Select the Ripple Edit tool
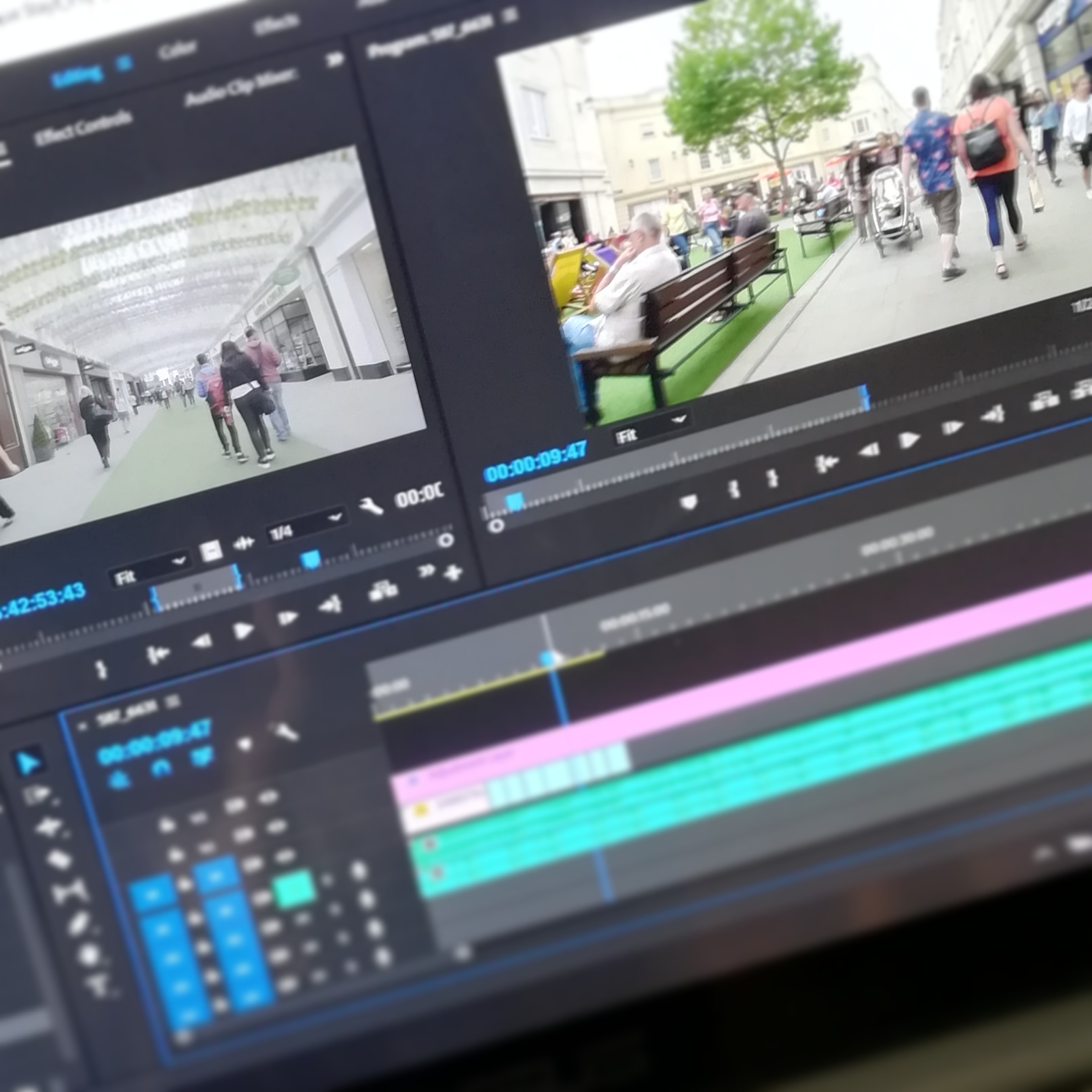Viewport: 1092px width, 1092px height. pyautogui.click(x=50, y=828)
